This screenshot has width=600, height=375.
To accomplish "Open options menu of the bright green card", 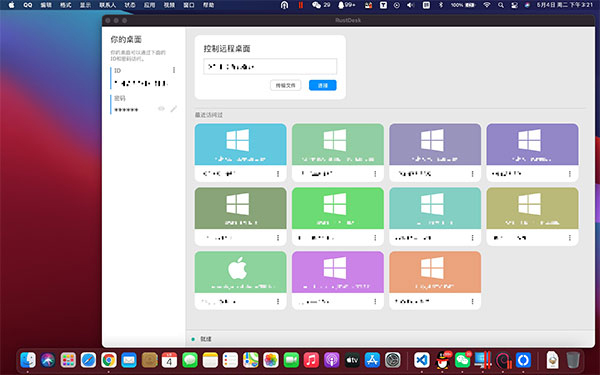I will pyautogui.click(x=375, y=238).
